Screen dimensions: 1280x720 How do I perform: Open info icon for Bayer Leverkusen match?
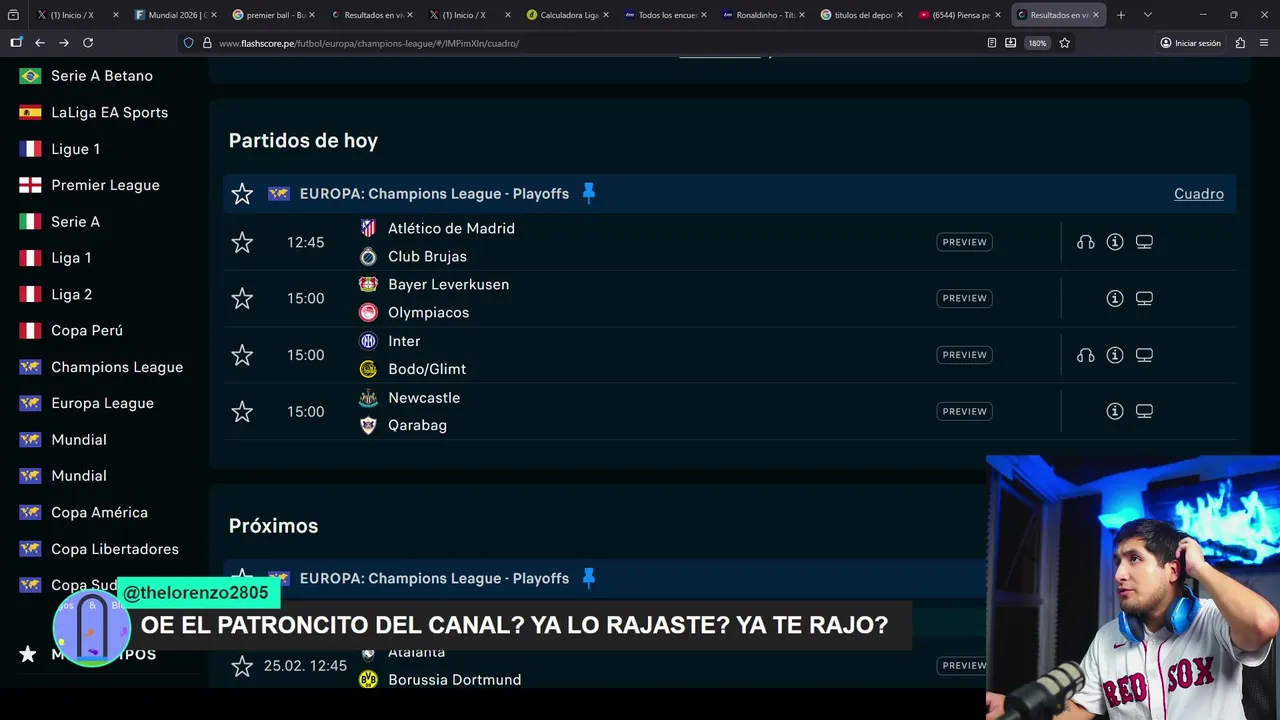click(x=1115, y=298)
